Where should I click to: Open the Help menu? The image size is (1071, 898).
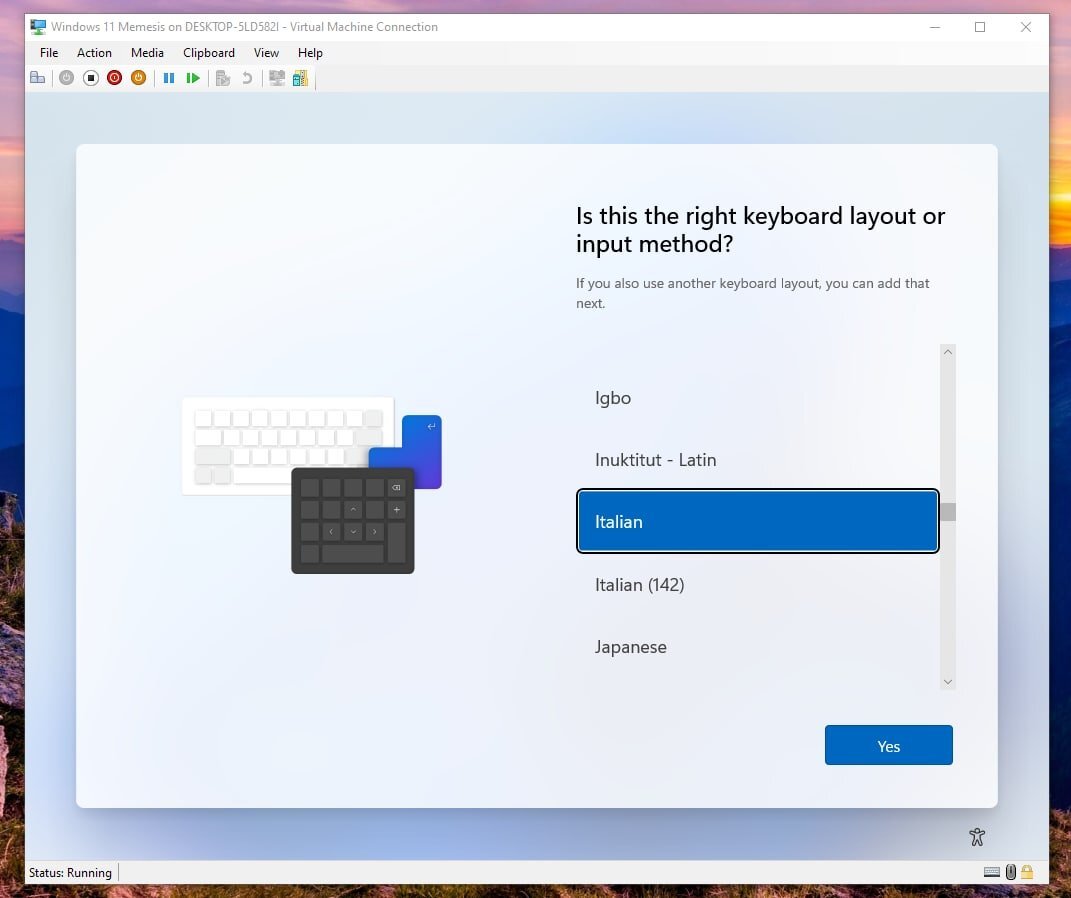pos(309,53)
